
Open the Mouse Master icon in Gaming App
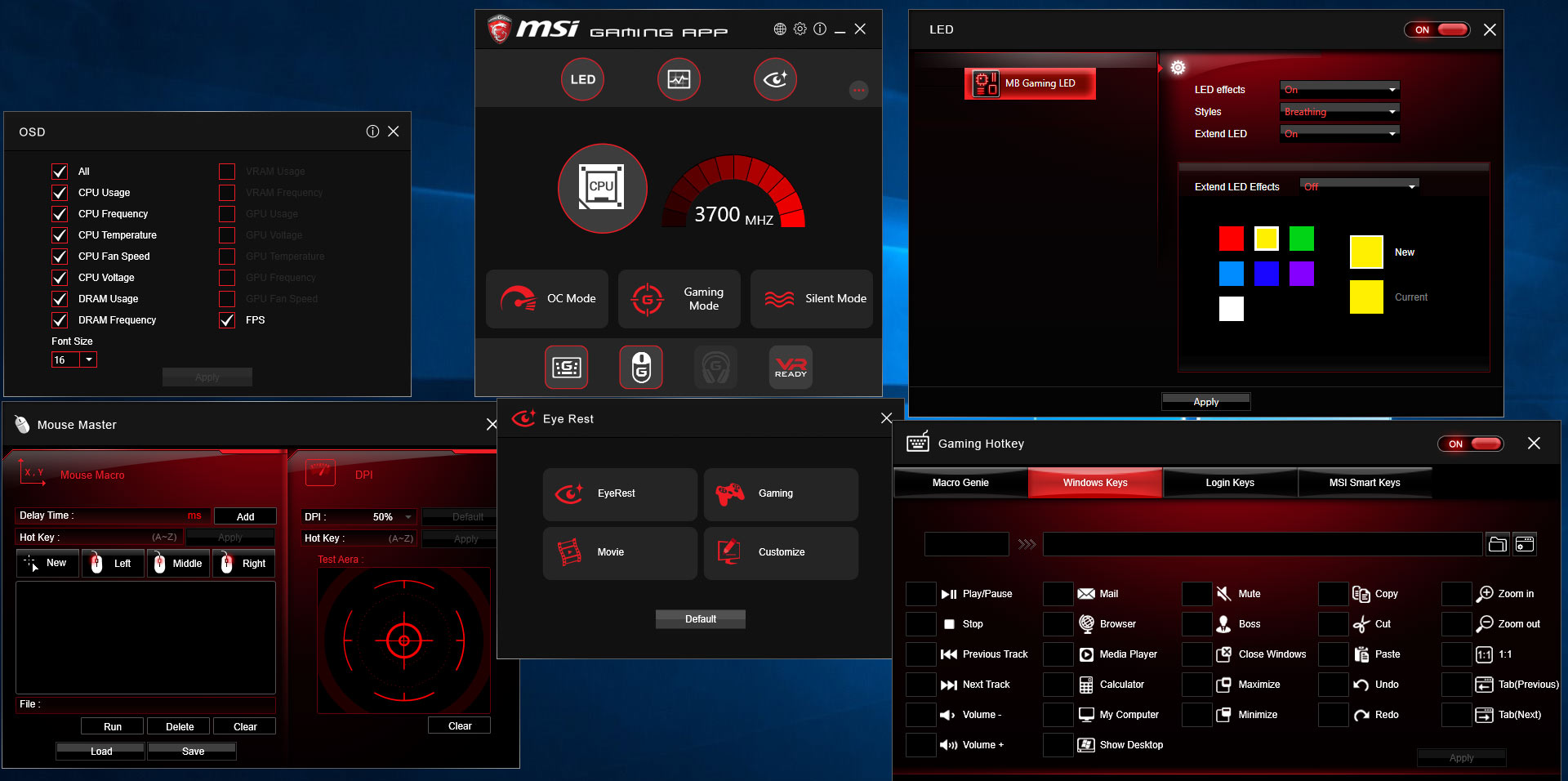click(641, 367)
